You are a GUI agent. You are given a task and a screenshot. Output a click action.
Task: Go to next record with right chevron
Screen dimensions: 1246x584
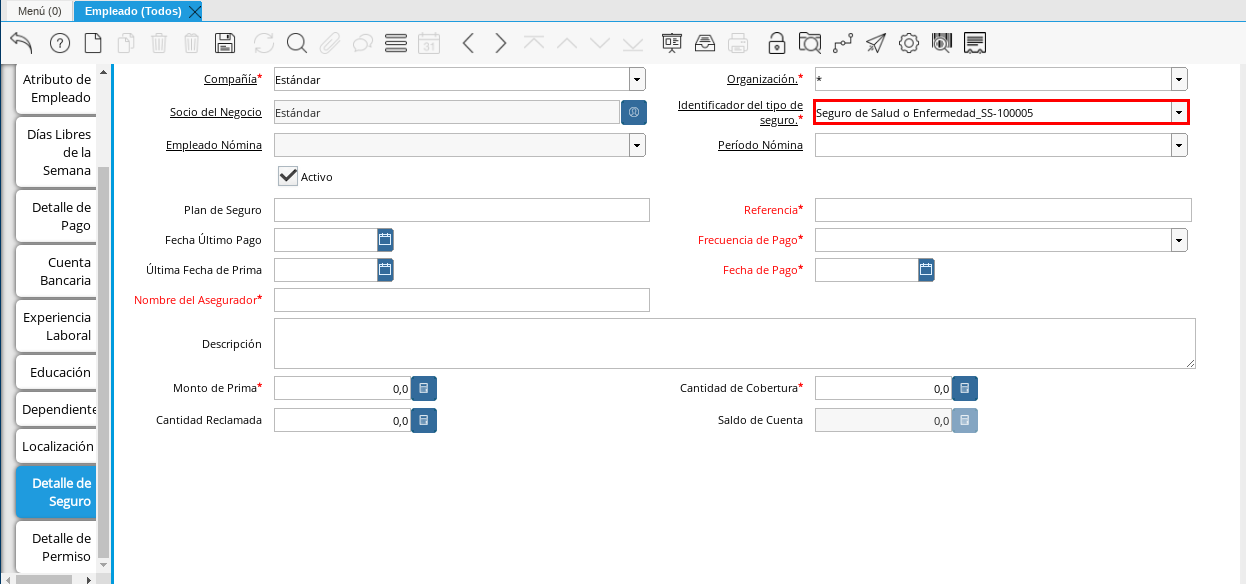[x=501, y=43]
